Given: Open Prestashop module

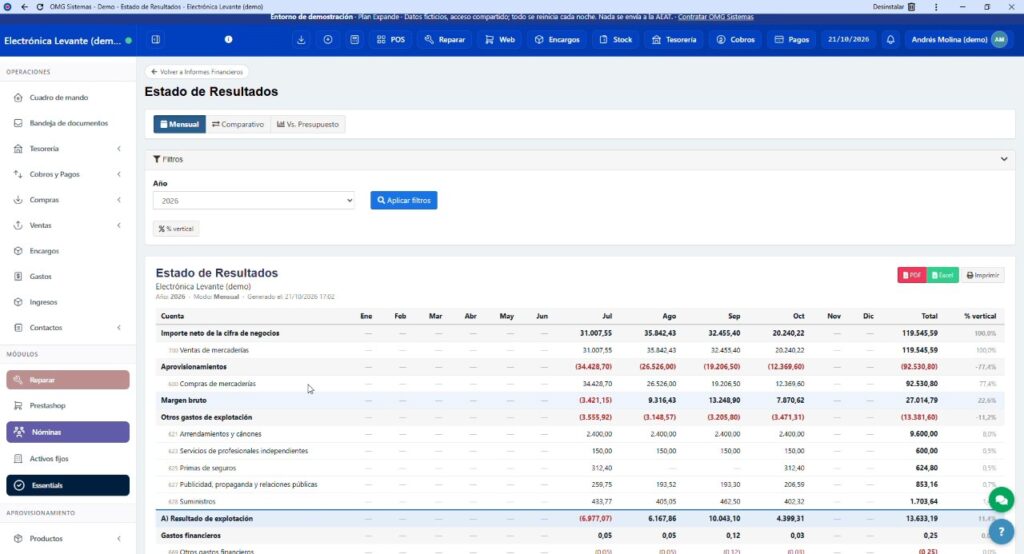Looking at the screenshot, I should pos(68,406).
